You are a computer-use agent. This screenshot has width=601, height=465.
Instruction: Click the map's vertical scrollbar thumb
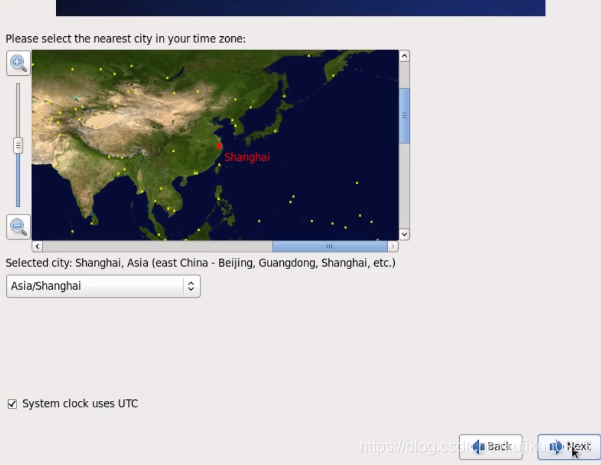(x=404, y=116)
